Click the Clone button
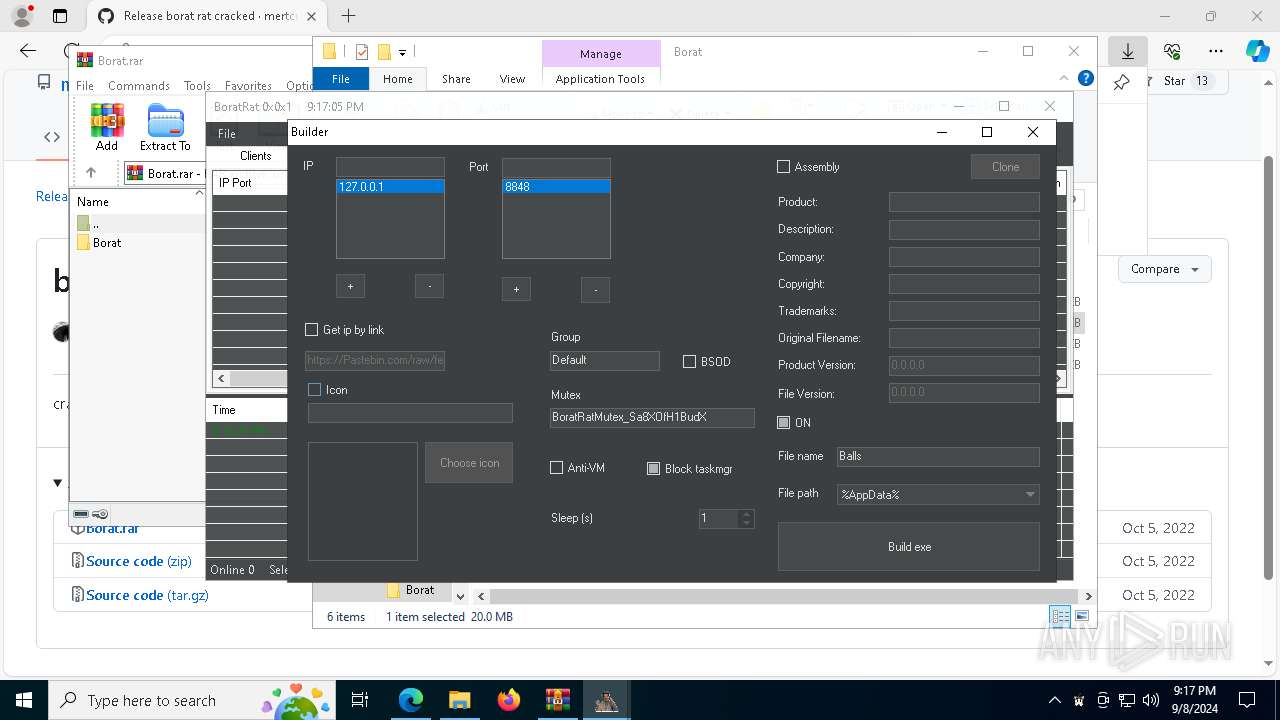This screenshot has height=720, width=1280. click(x=1005, y=167)
